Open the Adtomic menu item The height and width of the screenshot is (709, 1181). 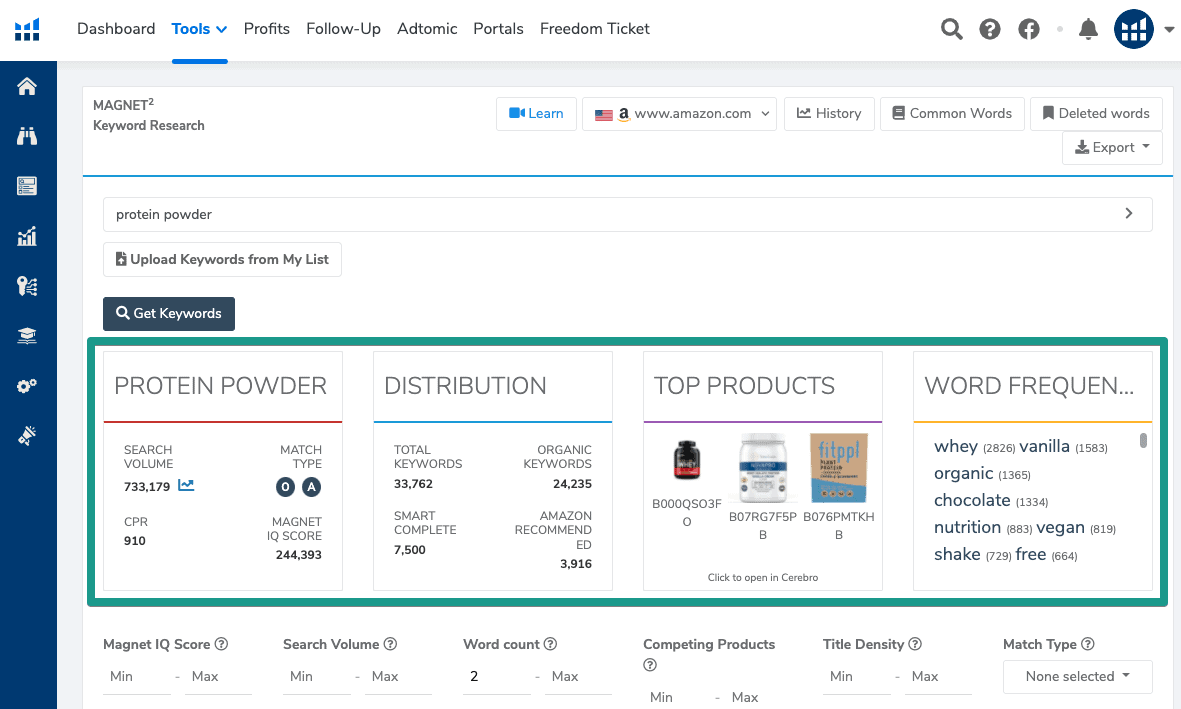click(x=427, y=29)
